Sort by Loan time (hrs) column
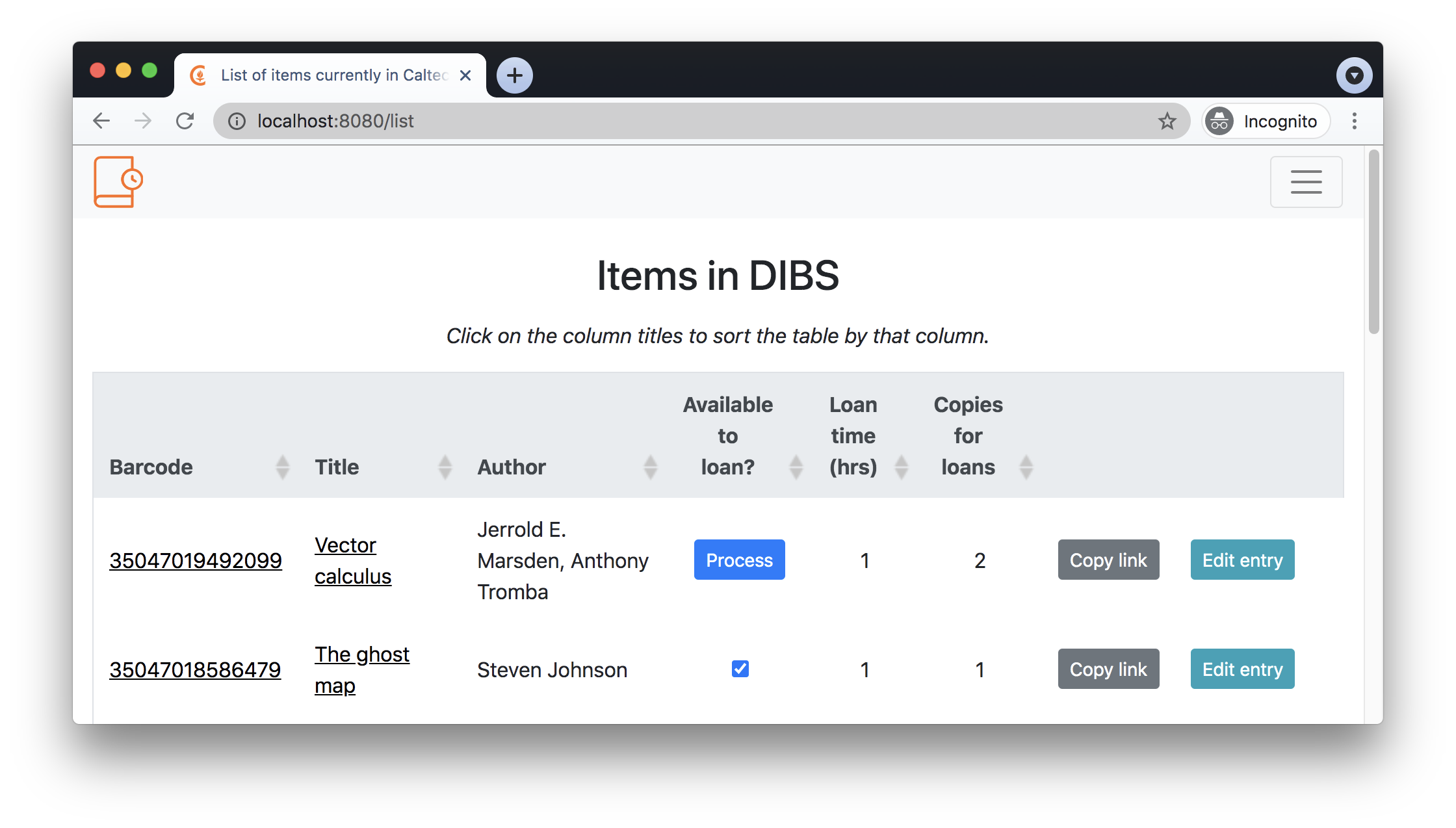This screenshot has height=828, width=1456. 865,435
